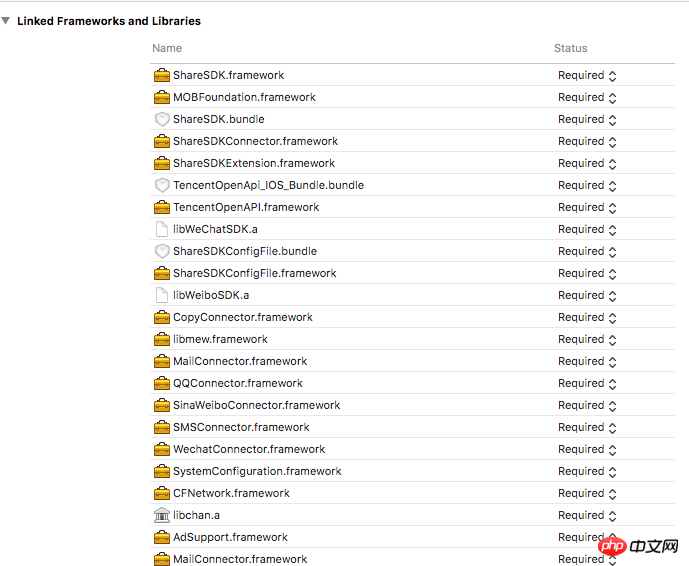Select the MOBFoundation.framework name

click(244, 97)
